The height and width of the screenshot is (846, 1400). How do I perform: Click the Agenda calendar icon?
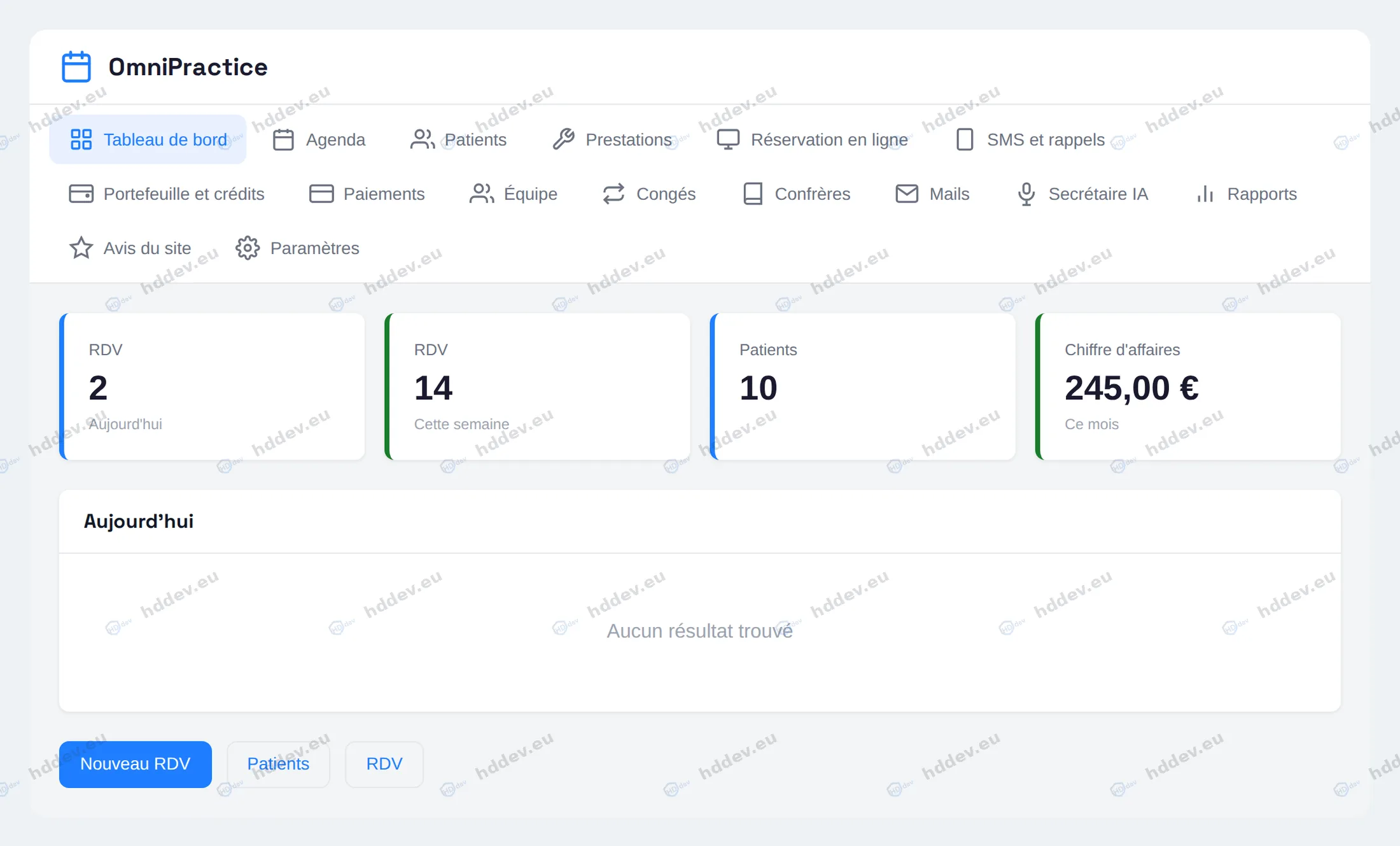click(283, 139)
